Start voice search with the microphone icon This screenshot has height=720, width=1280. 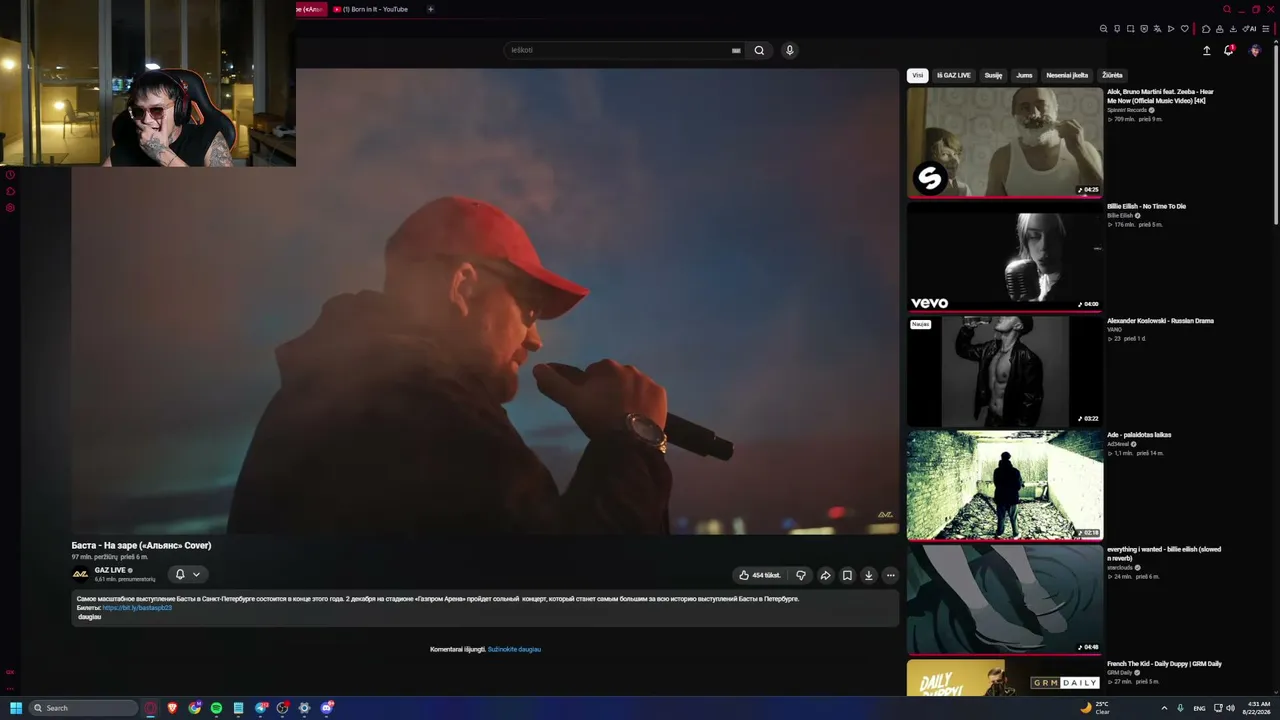coord(789,50)
